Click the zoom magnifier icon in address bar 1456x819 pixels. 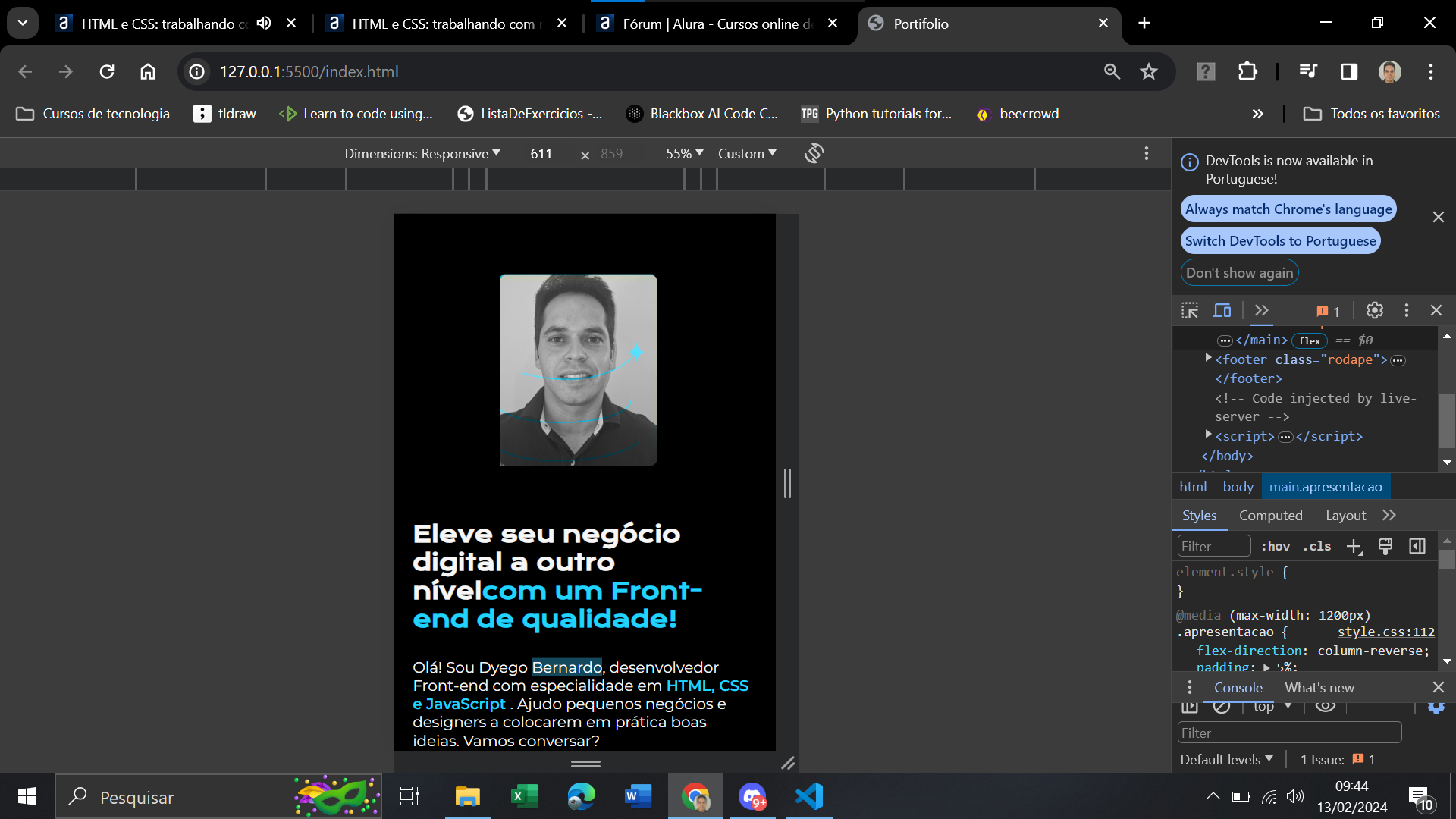(x=1112, y=72)
